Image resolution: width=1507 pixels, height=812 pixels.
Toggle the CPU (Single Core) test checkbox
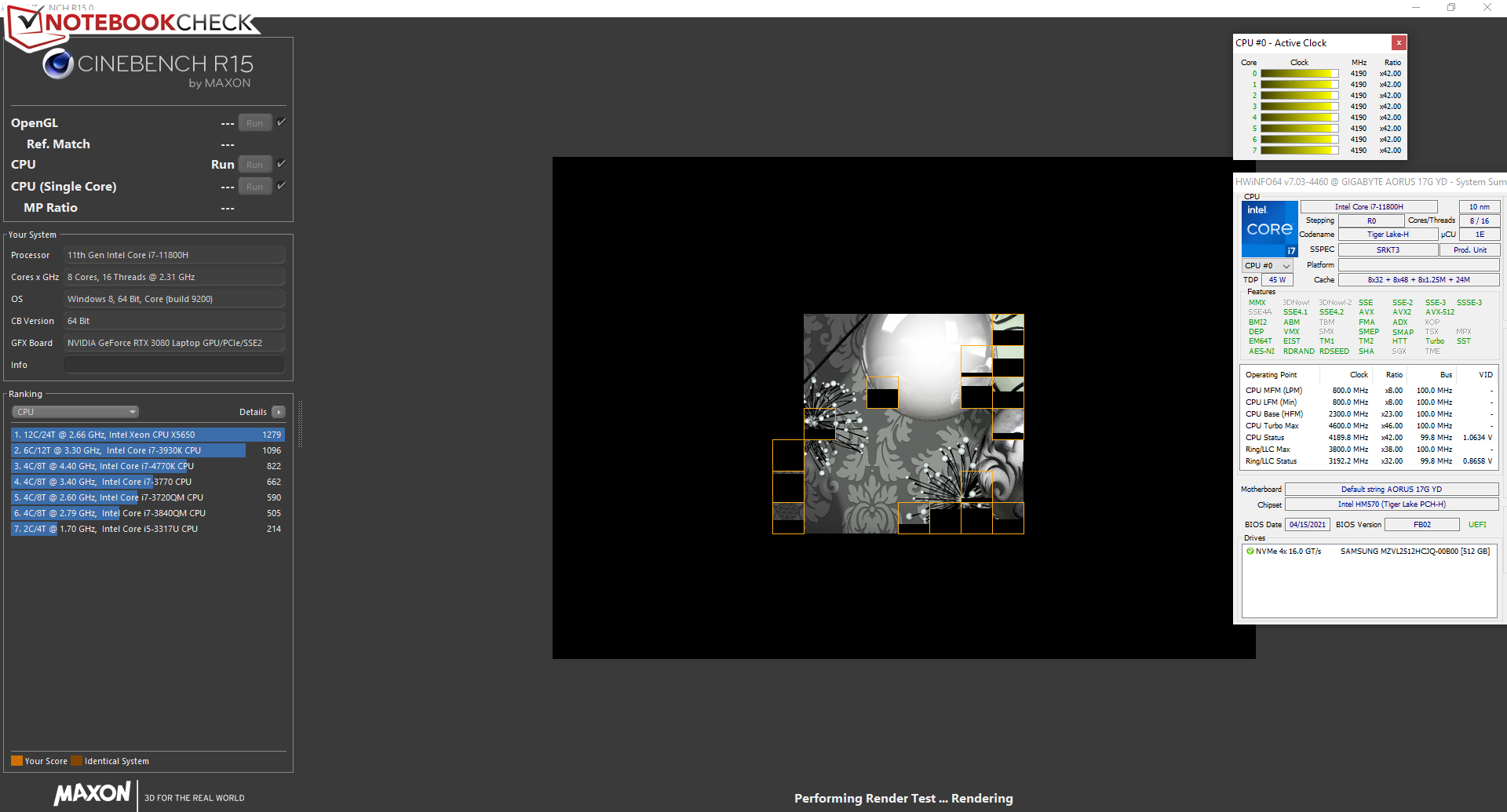pyautogui.click(x=281, y=186)
